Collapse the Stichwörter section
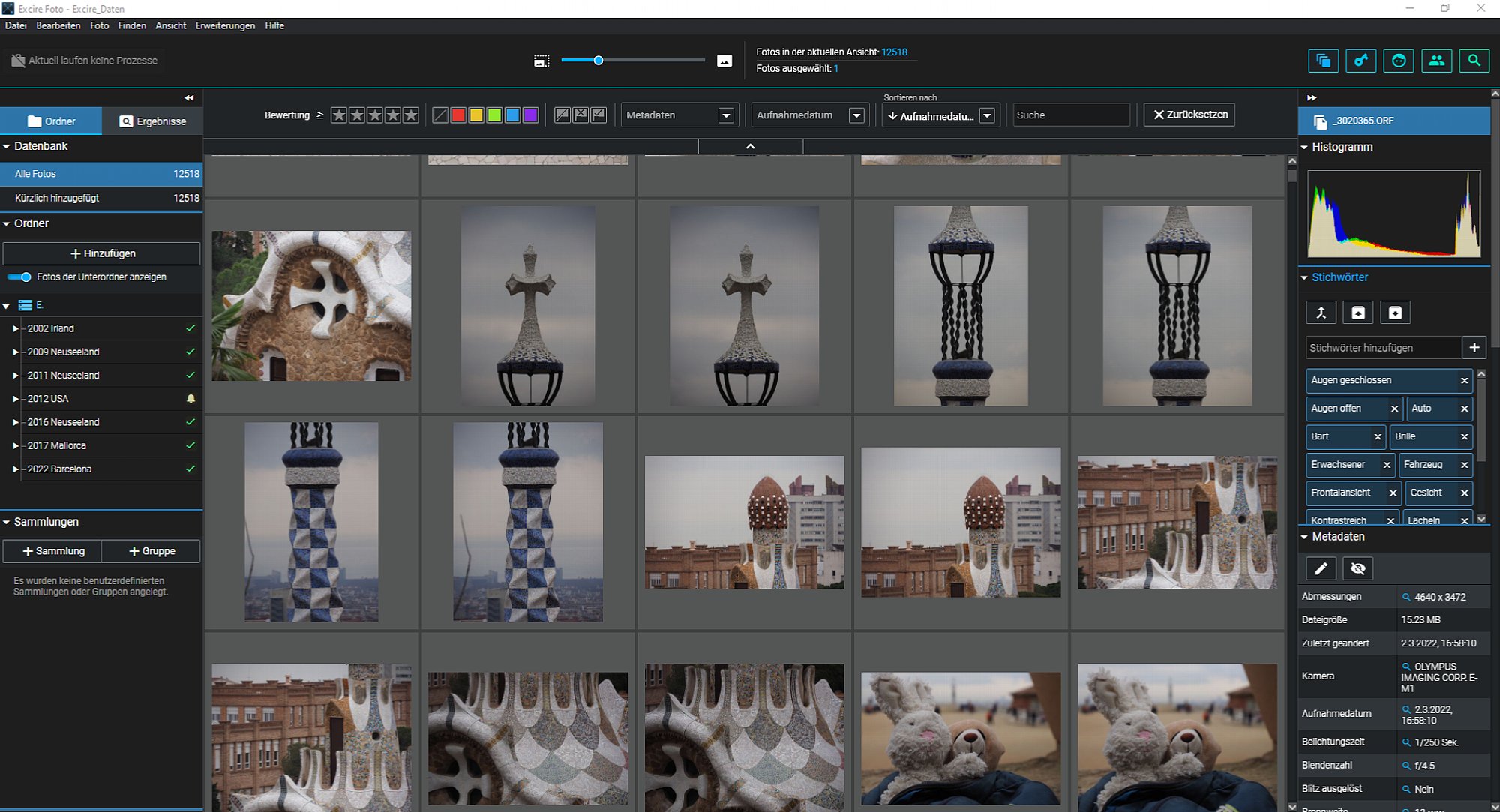Screen dimensions: 1500x812 click(x=1304, y=277)
